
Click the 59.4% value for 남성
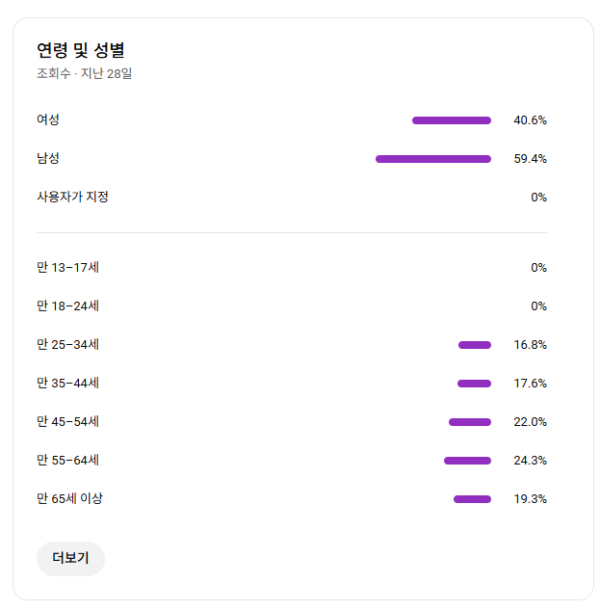pyautogui.click(x=530, y=159)
